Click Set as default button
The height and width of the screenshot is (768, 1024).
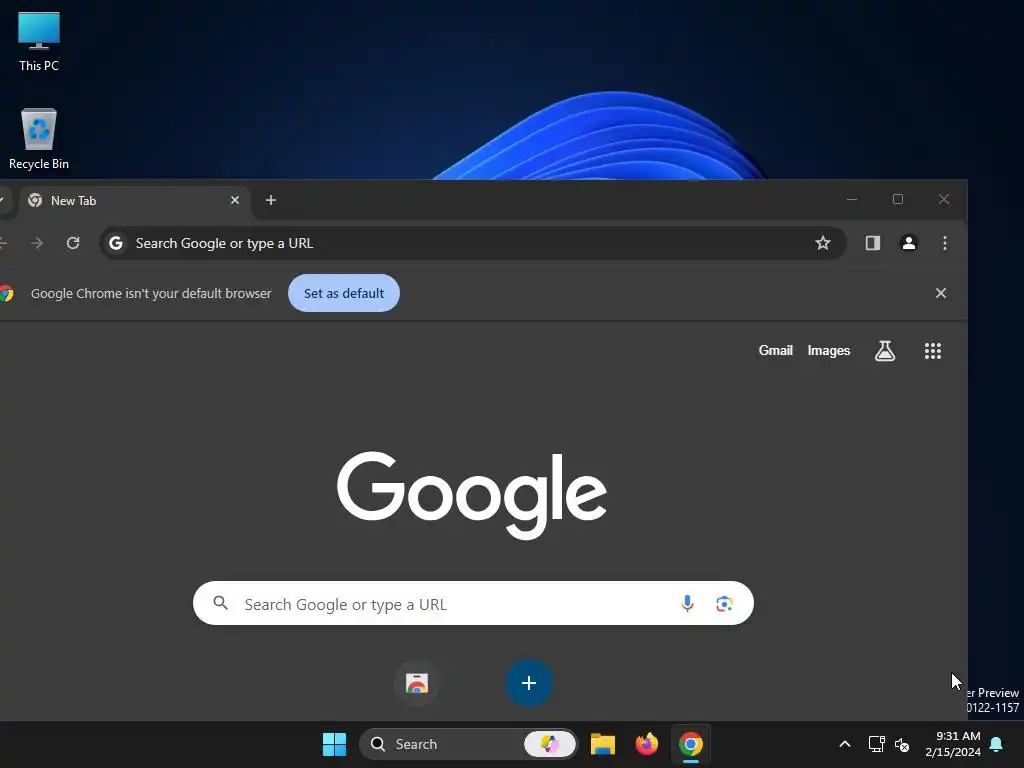[344, 293]
